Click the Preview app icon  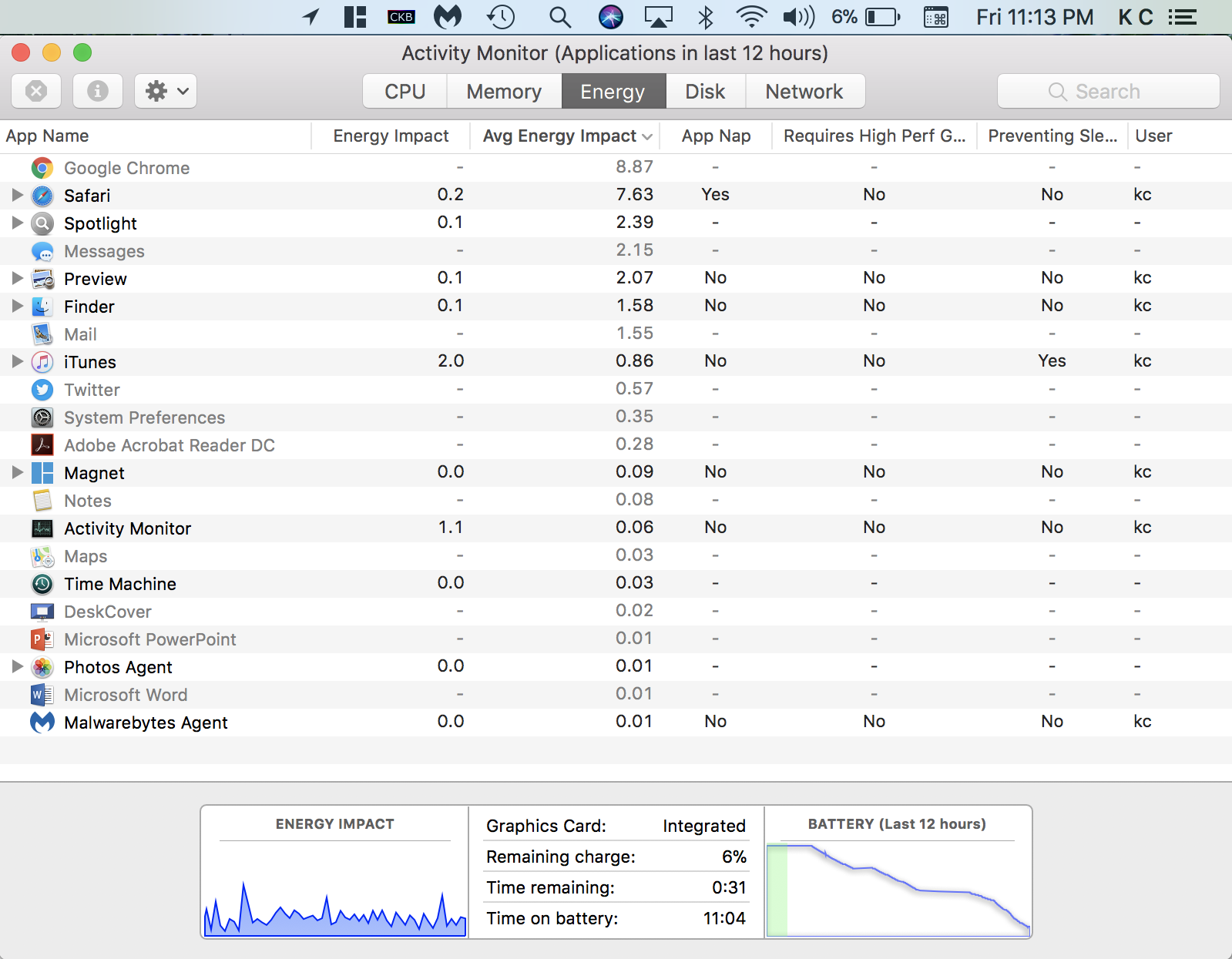click(x=42, y=279)
